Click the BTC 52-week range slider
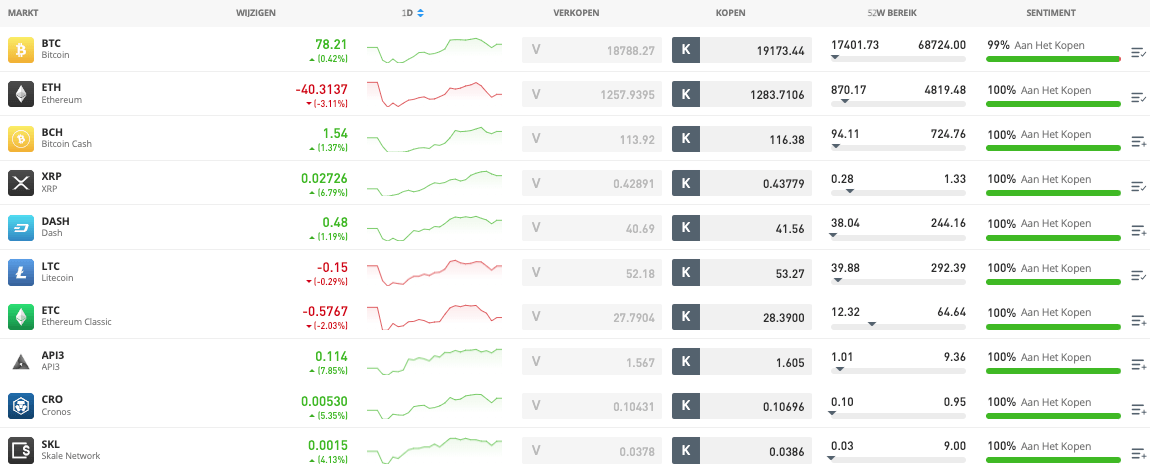The image size is (1150, 473). click(x=898, y=59)
